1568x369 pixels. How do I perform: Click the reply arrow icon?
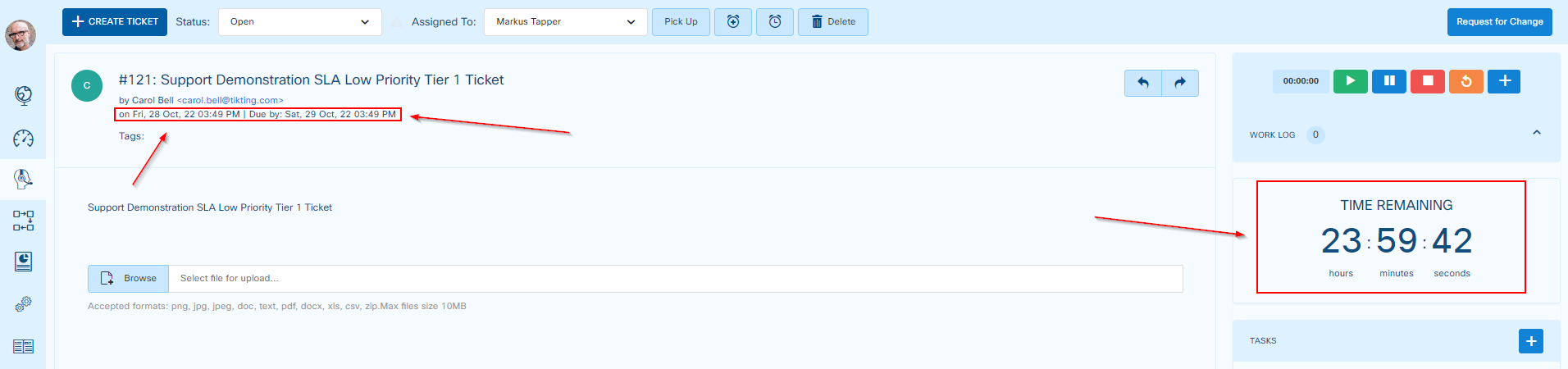(1143, 83)
